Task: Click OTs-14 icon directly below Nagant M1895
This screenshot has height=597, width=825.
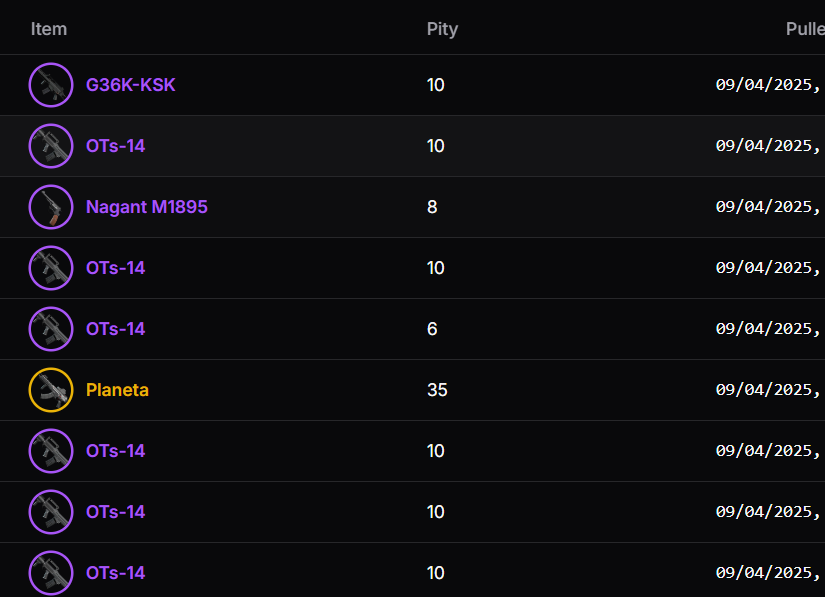Action: click(51, 268)
